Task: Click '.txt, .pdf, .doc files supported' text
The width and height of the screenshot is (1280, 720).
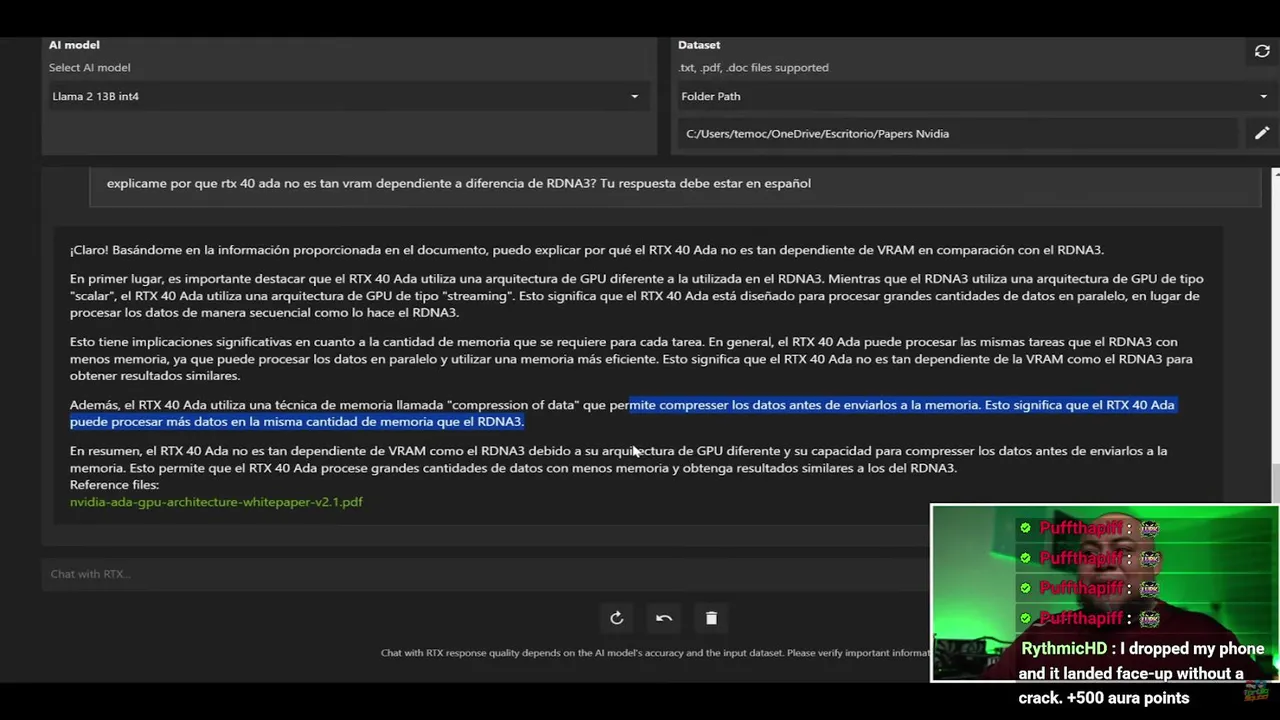Action: tap(754, 68)
